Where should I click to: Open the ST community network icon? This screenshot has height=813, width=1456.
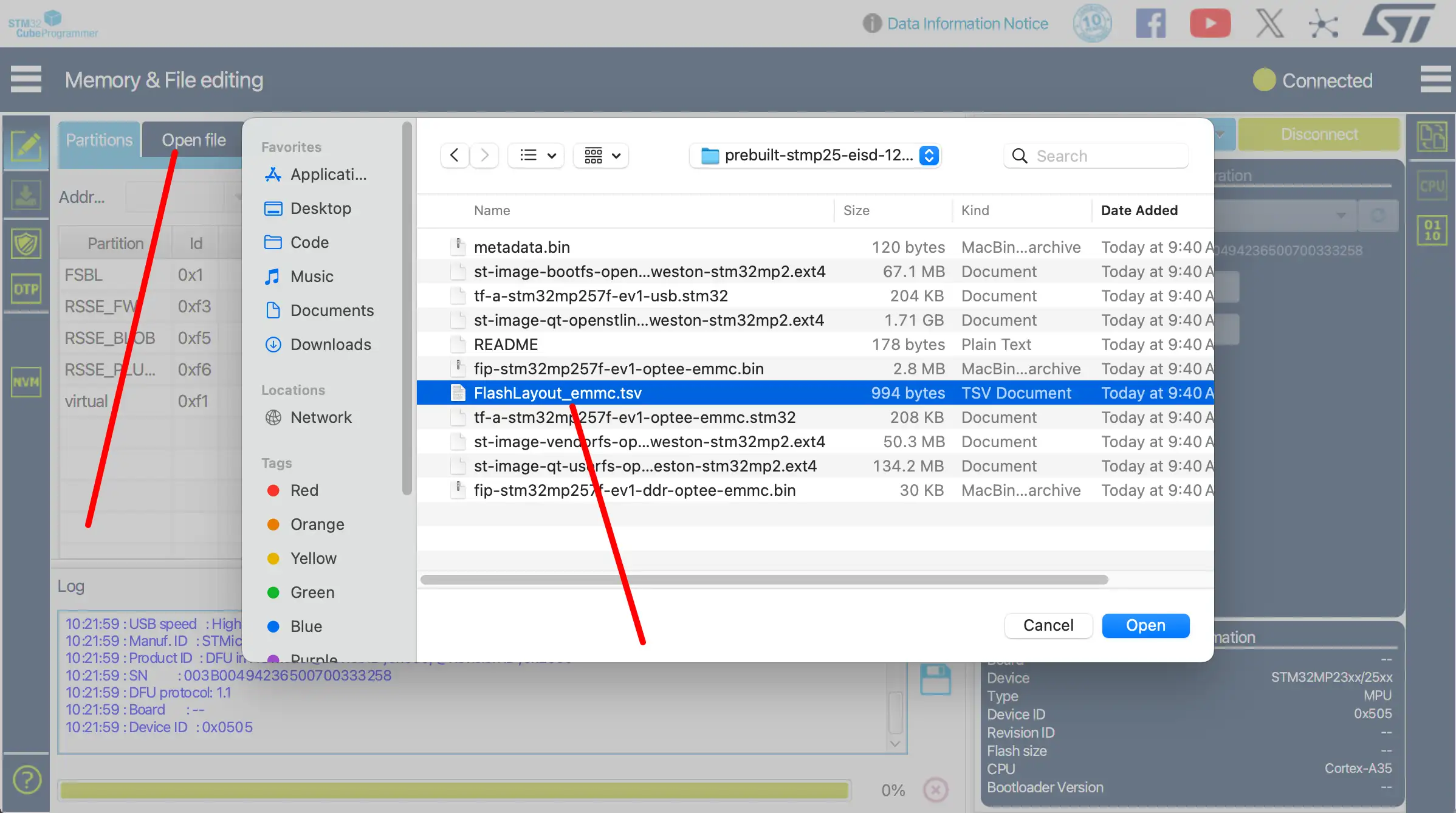[1323, 24]
